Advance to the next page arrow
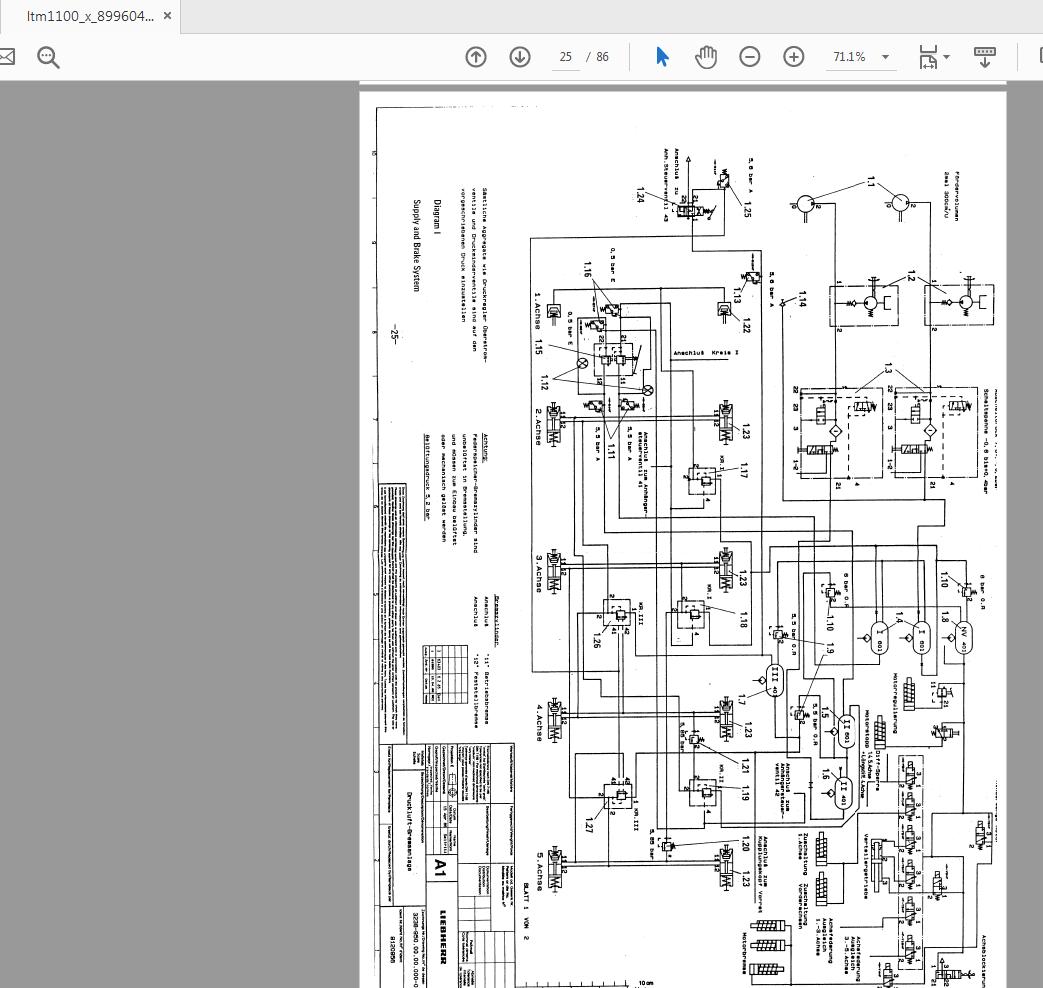The width and height of the screenshot is (1043, 988). pyautogui.click(x=520, y=57)
